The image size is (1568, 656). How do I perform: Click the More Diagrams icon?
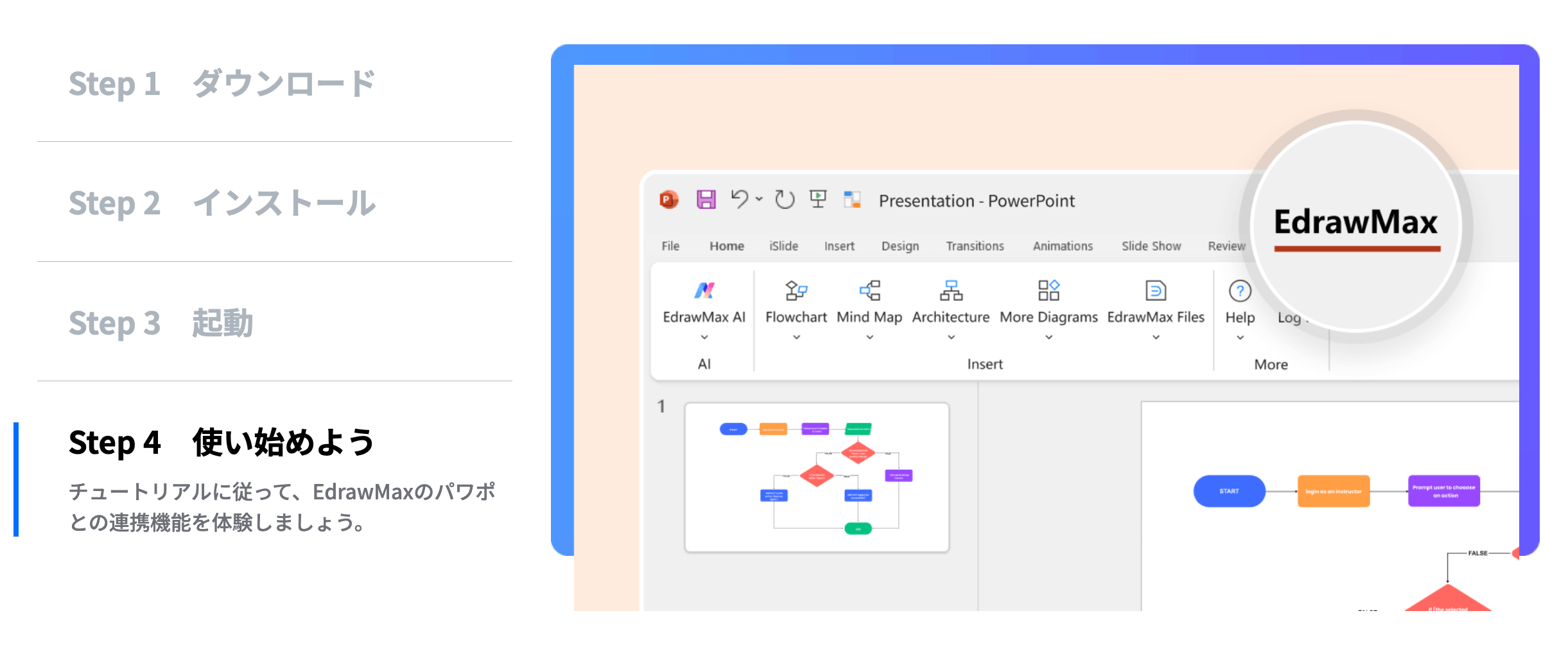coord(1049,291)
